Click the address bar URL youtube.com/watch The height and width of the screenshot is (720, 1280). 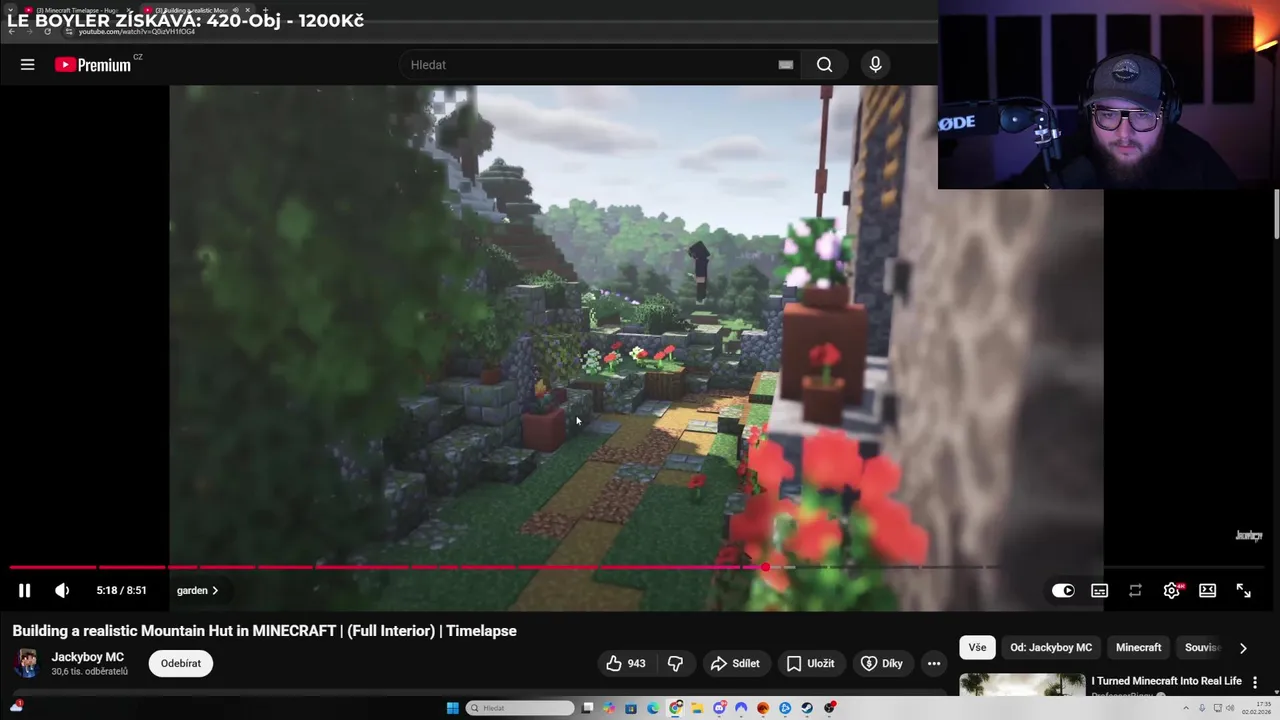tap(137, 32)
